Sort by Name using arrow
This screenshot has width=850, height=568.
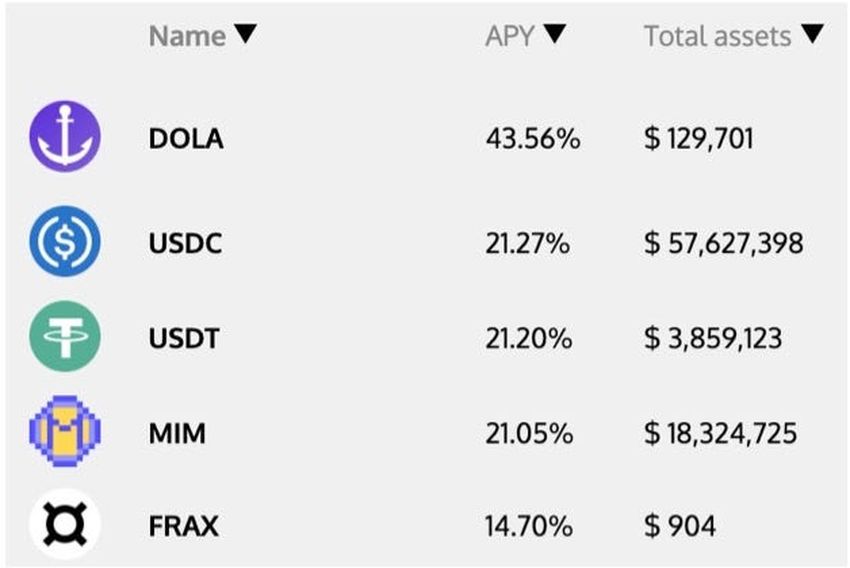(x=245, y=35)
